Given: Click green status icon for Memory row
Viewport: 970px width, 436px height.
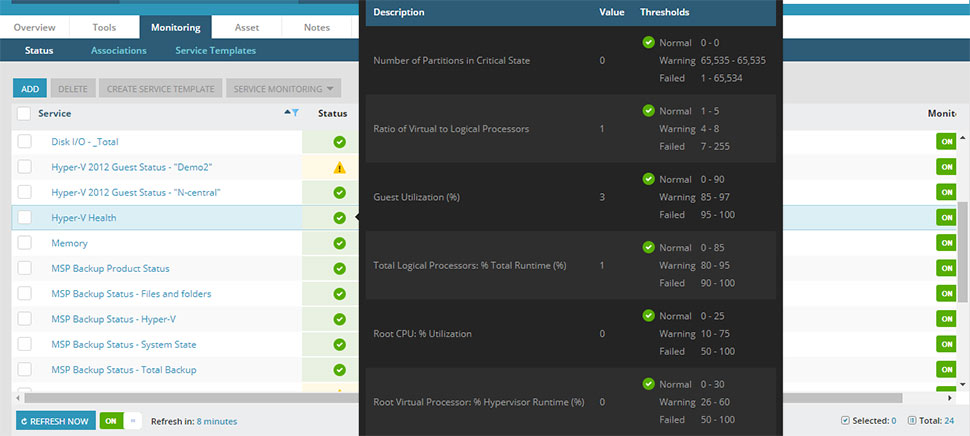Looking at the screenshot, I should tap(339, 243).
